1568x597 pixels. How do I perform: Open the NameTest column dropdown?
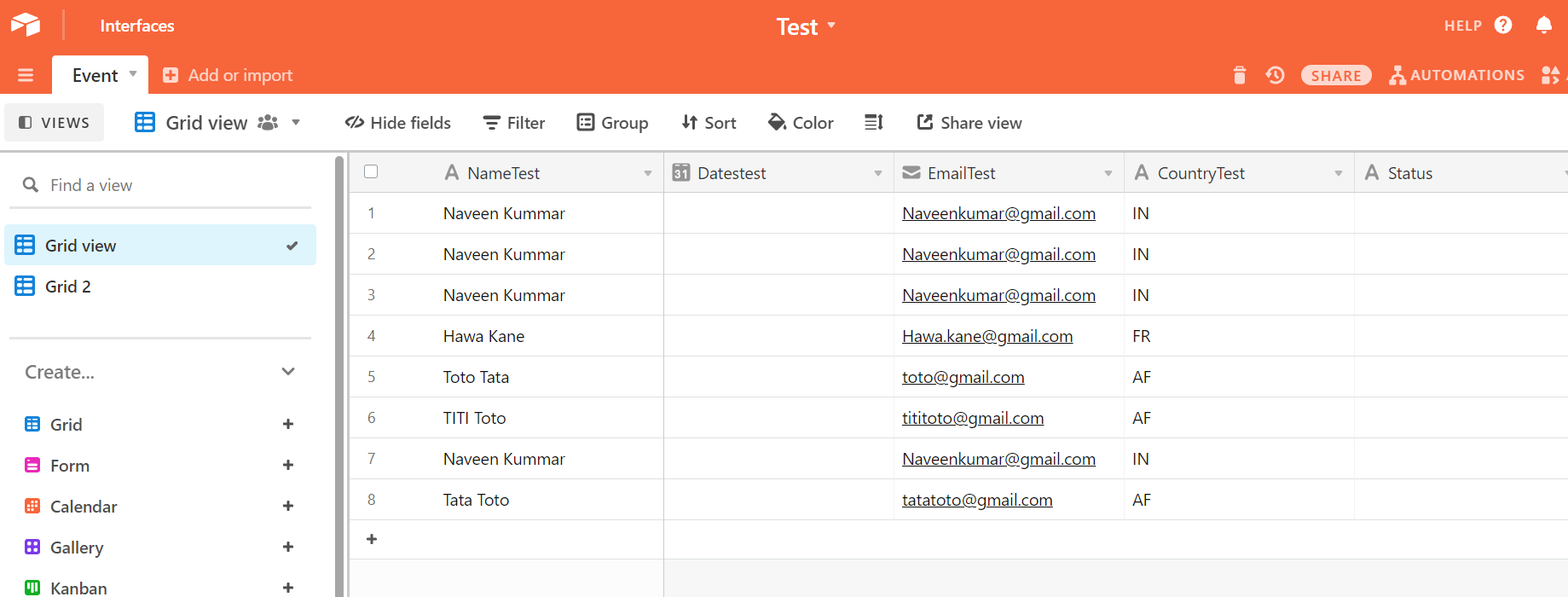click(648, 173)
